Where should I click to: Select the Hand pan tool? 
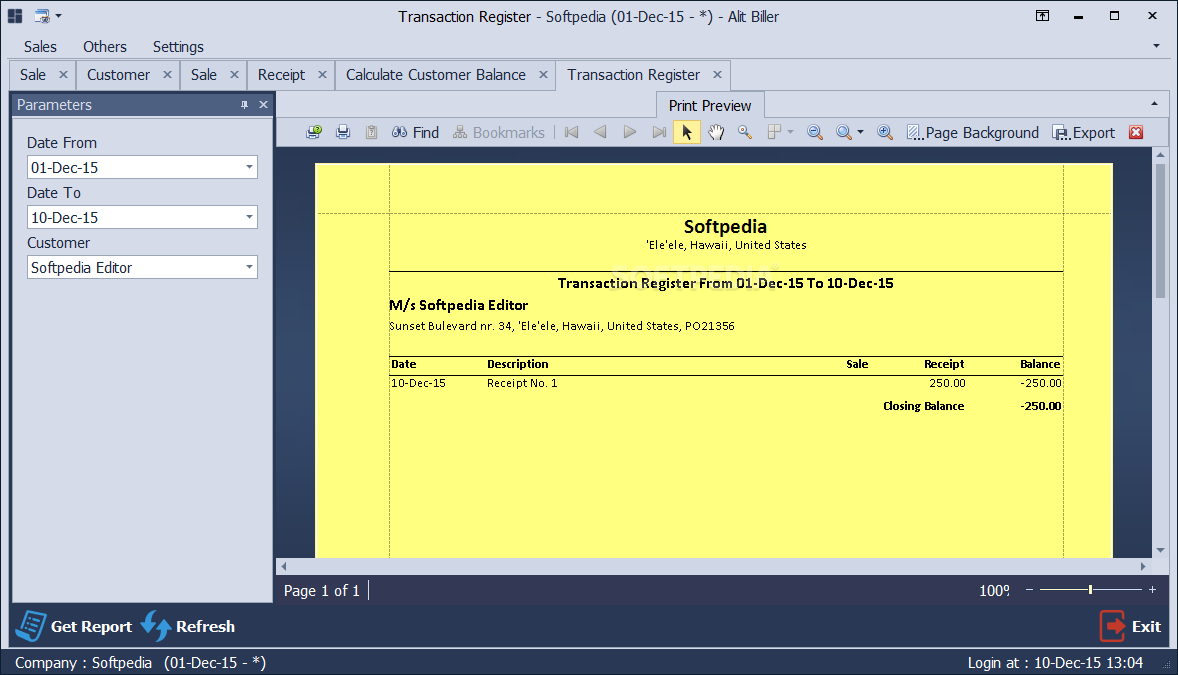pyautogui.click(x=716, y=132)
